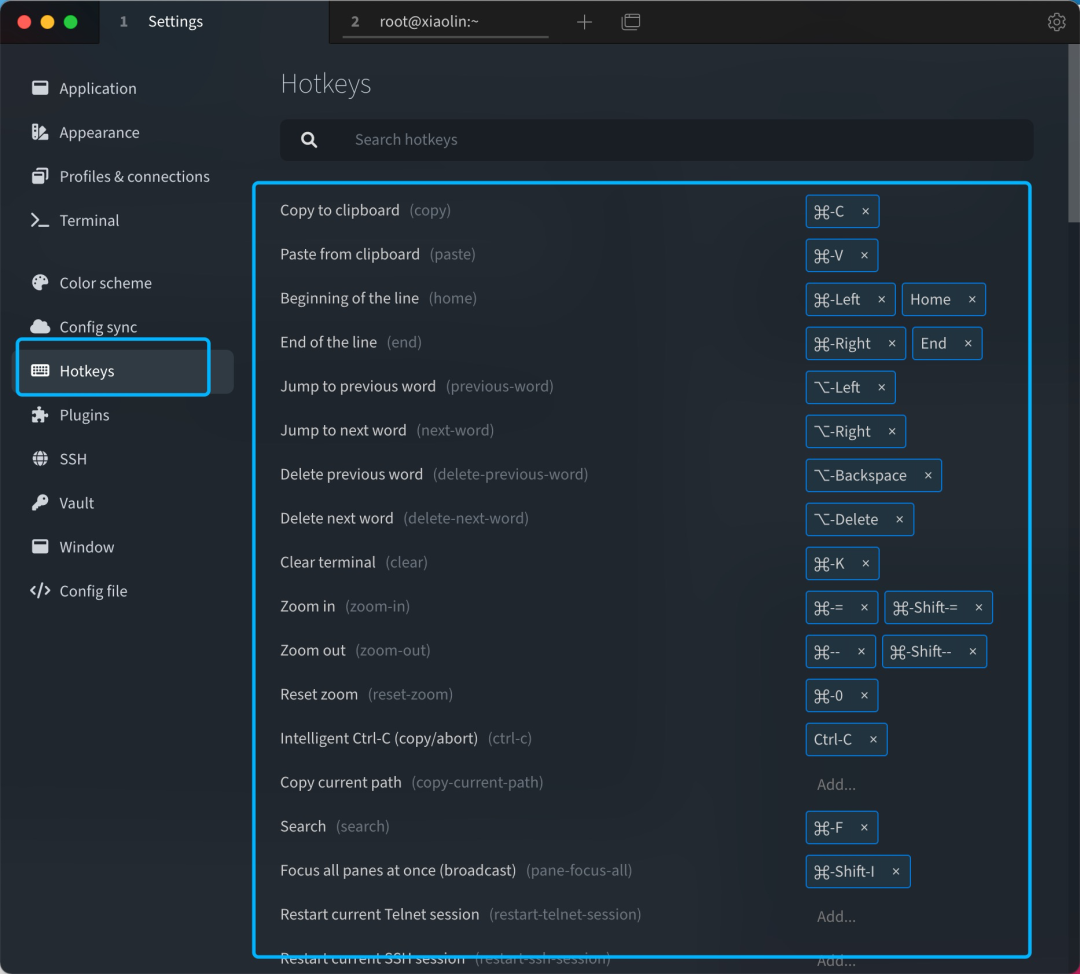Select Color scheme in the sidebar
Viewport: 1080px width, 974px height.
coord(125,283)
